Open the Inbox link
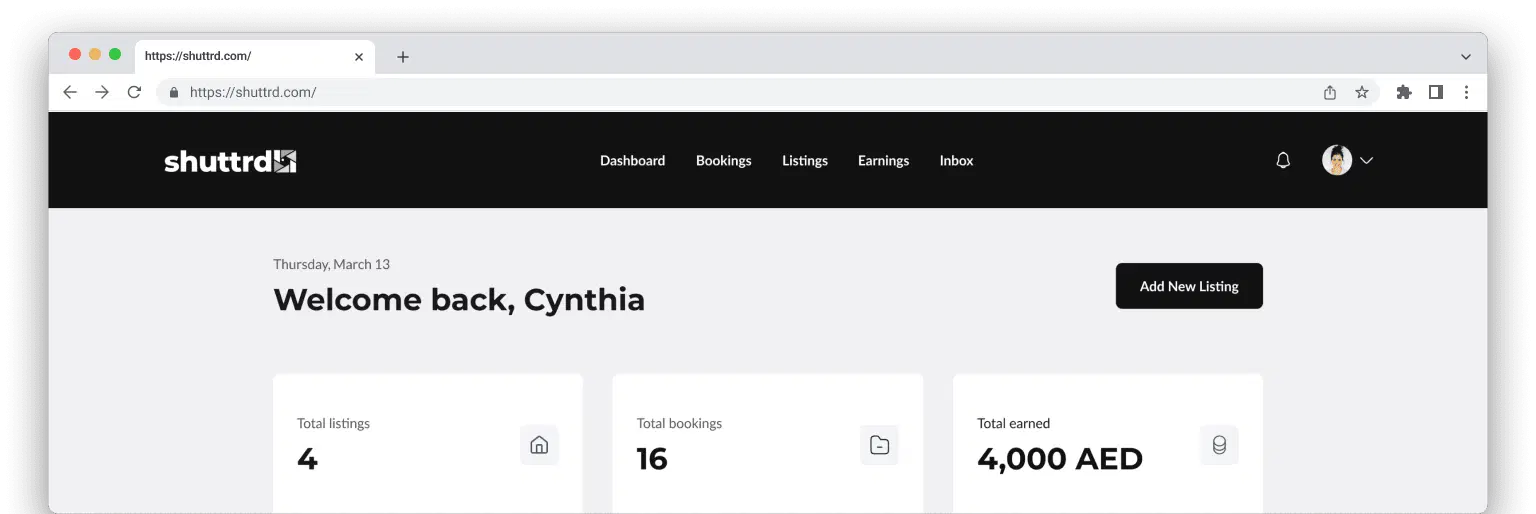Screen dimensions: 1536x514 956,160
